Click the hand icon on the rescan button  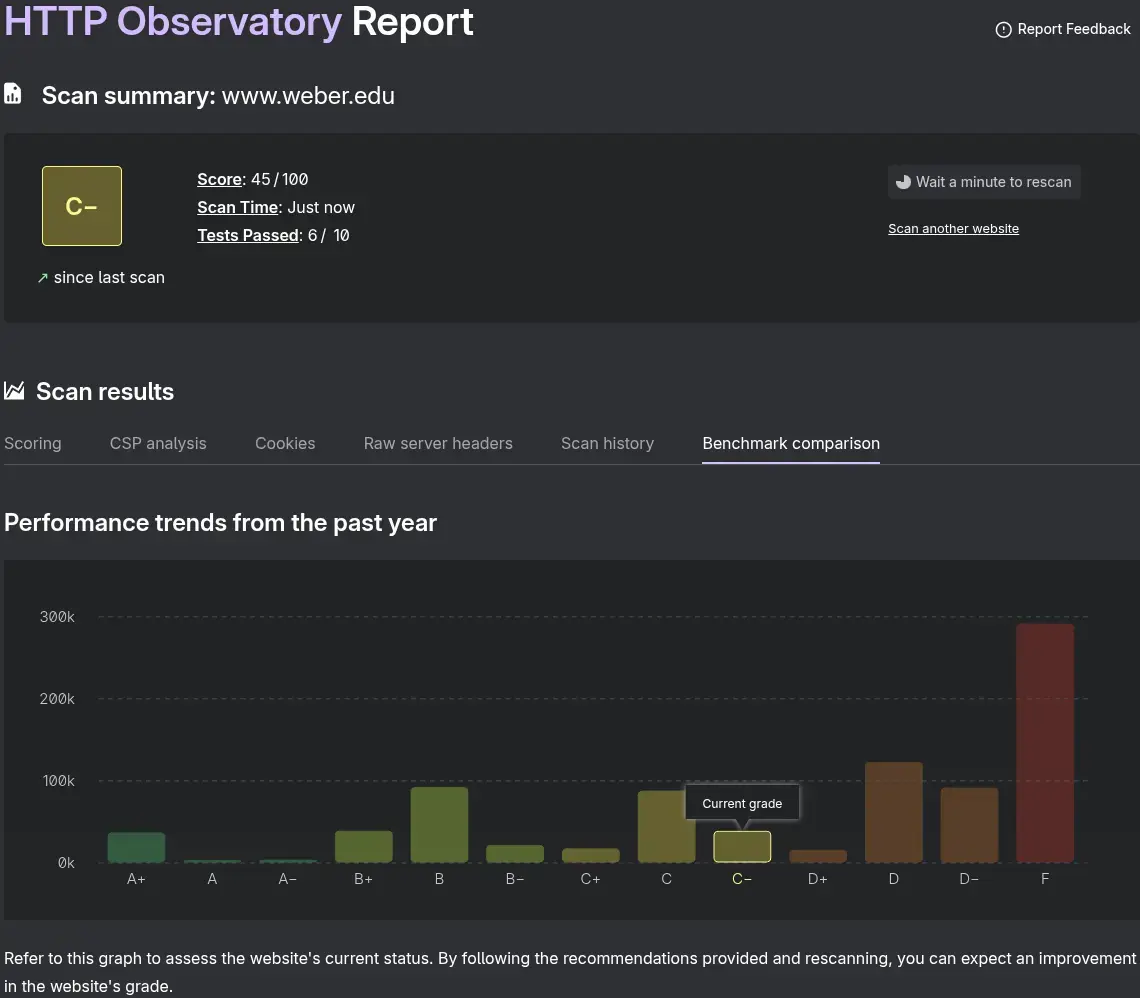click(903, 181)
